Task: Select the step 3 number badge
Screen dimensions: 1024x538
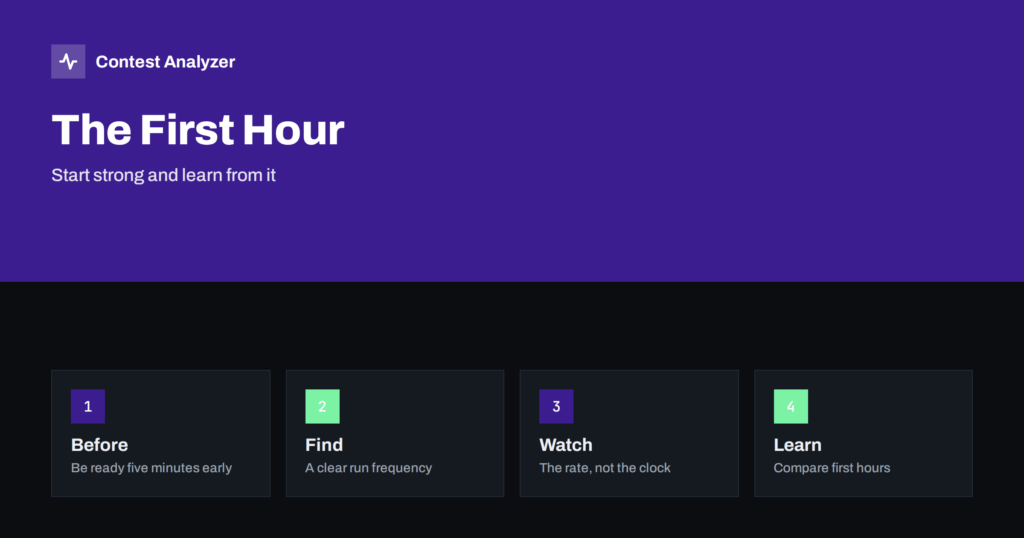Action: pyautogui.click(x=556, y=406)
